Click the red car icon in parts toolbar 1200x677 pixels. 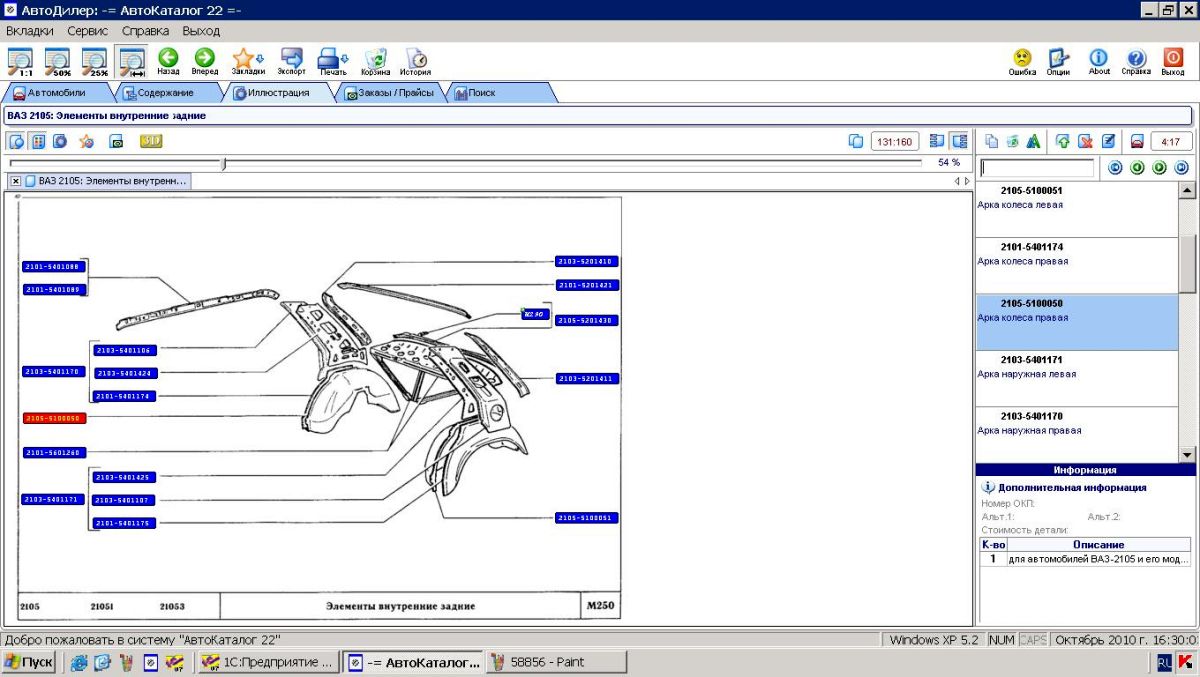(x=1137, y=141)
